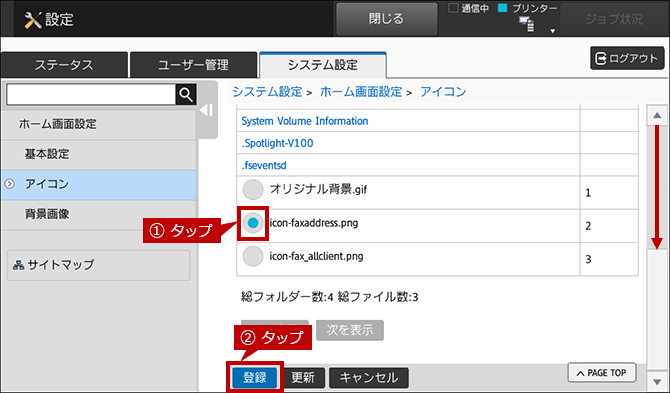Click inside the sidebar search field
Image resolution: width=670 pixels, height=393 pixels.
coord(91,94)
